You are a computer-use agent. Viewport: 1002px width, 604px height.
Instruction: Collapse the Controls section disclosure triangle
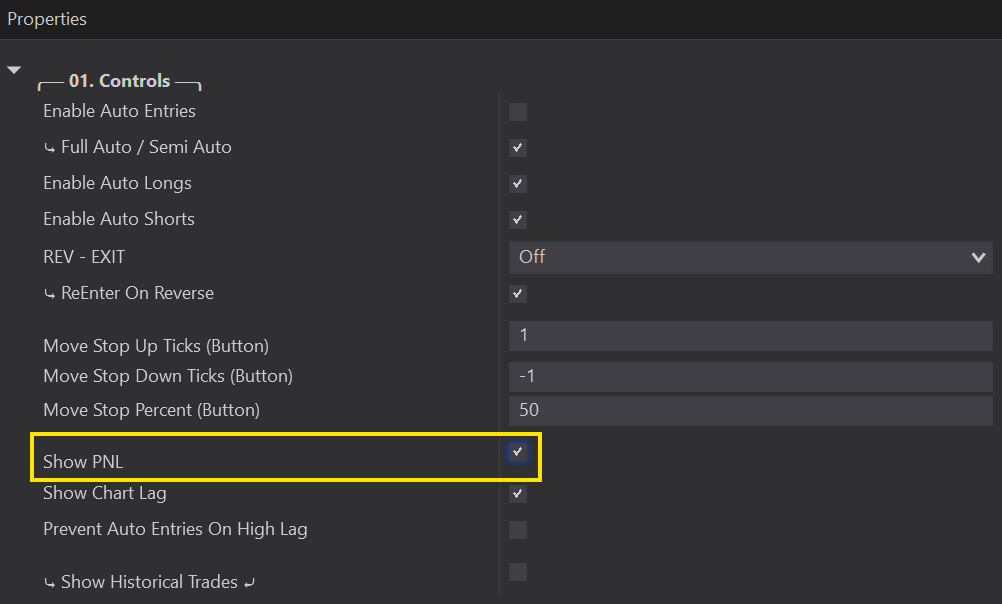point(14,70)
